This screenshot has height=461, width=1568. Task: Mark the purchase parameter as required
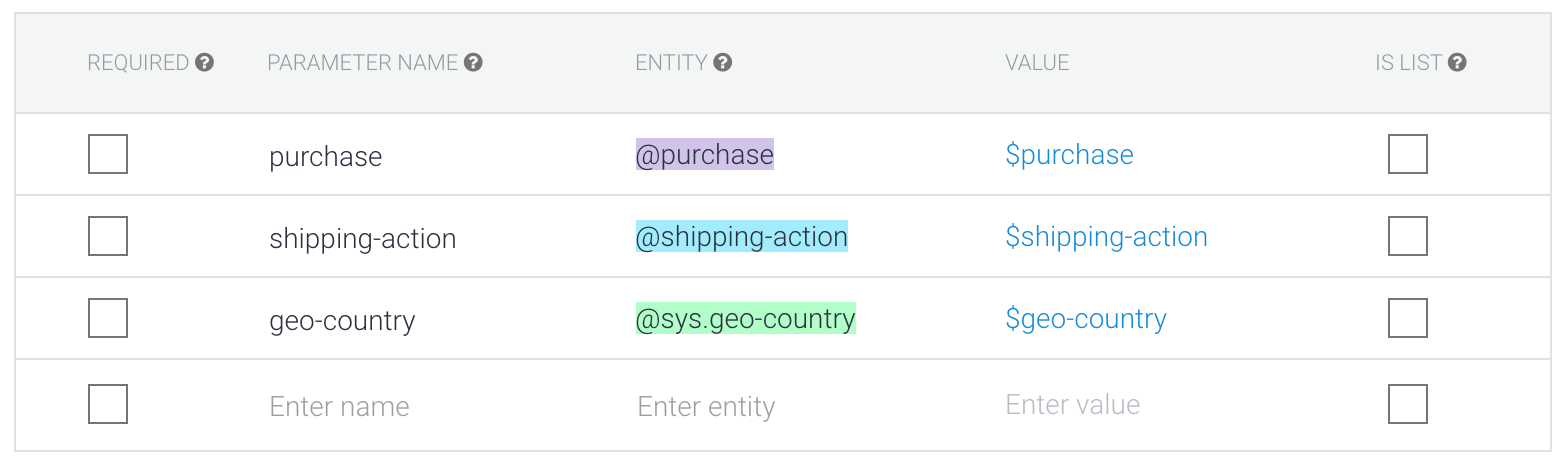pos(108,154)
